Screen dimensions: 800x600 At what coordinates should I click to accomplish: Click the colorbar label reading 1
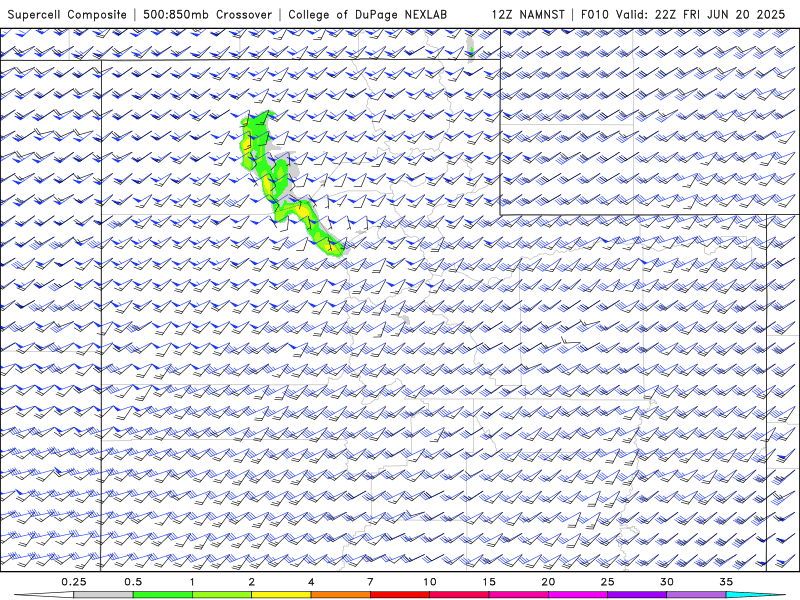[x=192, y=582]
